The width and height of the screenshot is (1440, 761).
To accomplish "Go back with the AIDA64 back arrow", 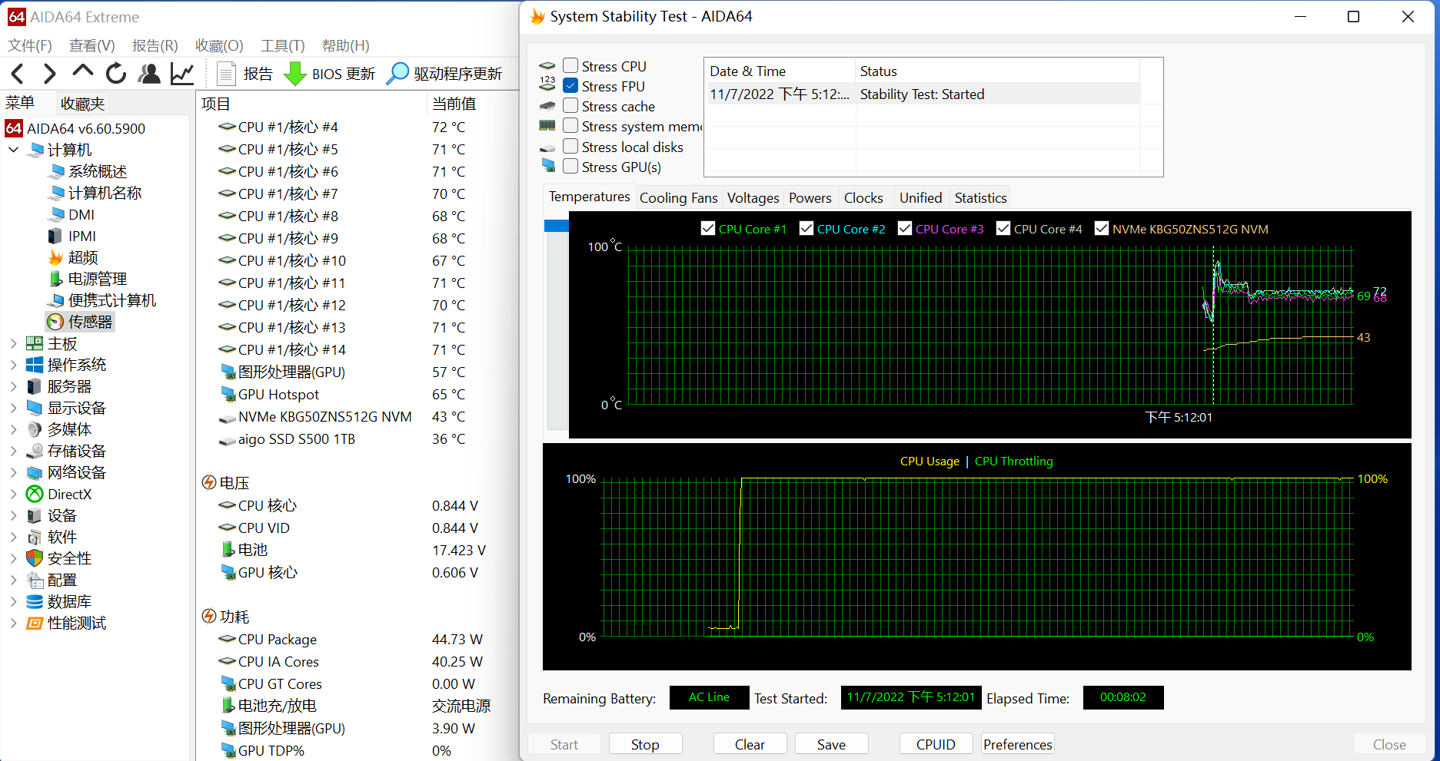I will click(18, 73).
